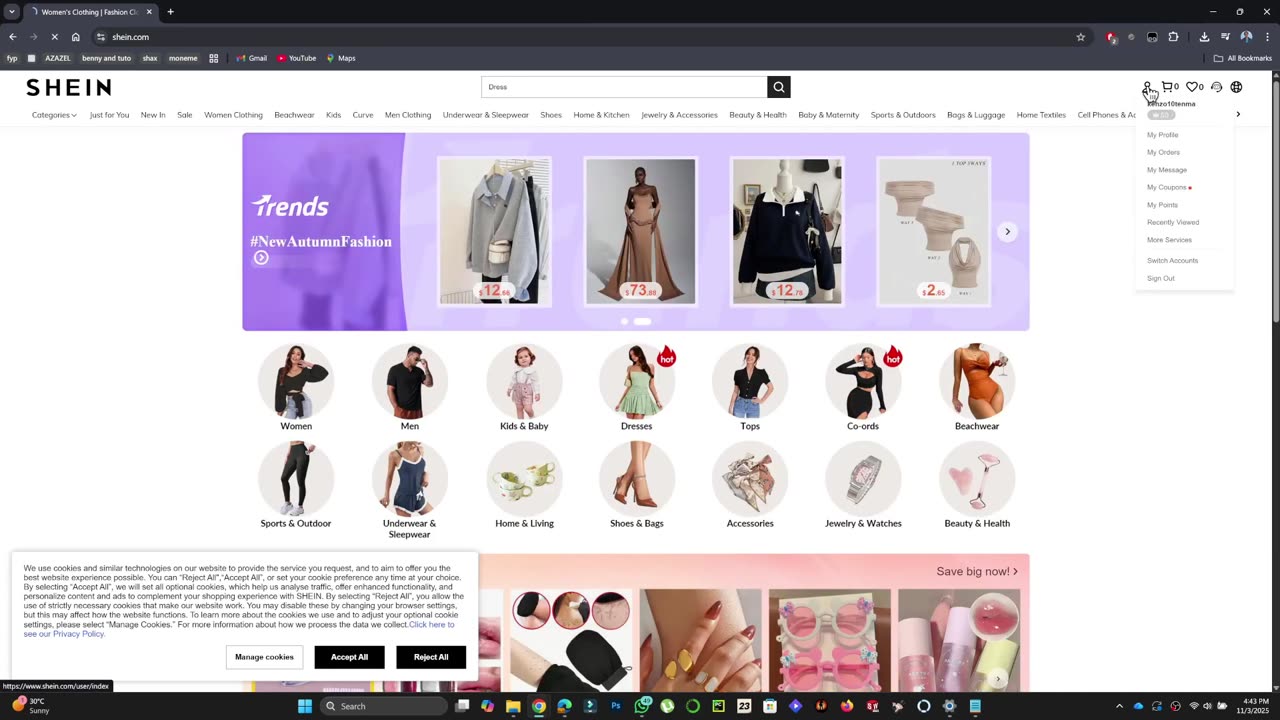Open the Gmail bookmark
This screenshot has height=720, width=1280.
point(252,58)
